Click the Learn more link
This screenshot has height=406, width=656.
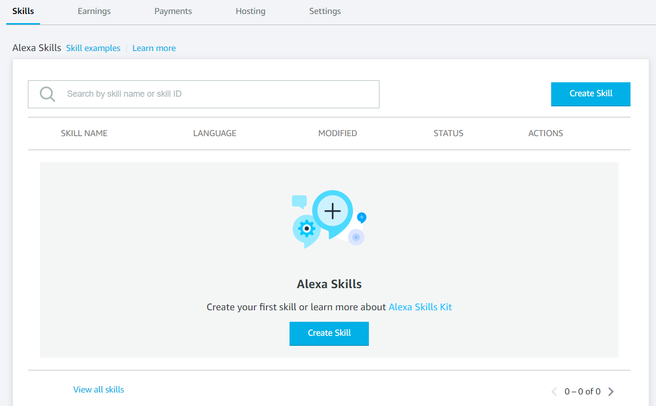click(154, 48)
